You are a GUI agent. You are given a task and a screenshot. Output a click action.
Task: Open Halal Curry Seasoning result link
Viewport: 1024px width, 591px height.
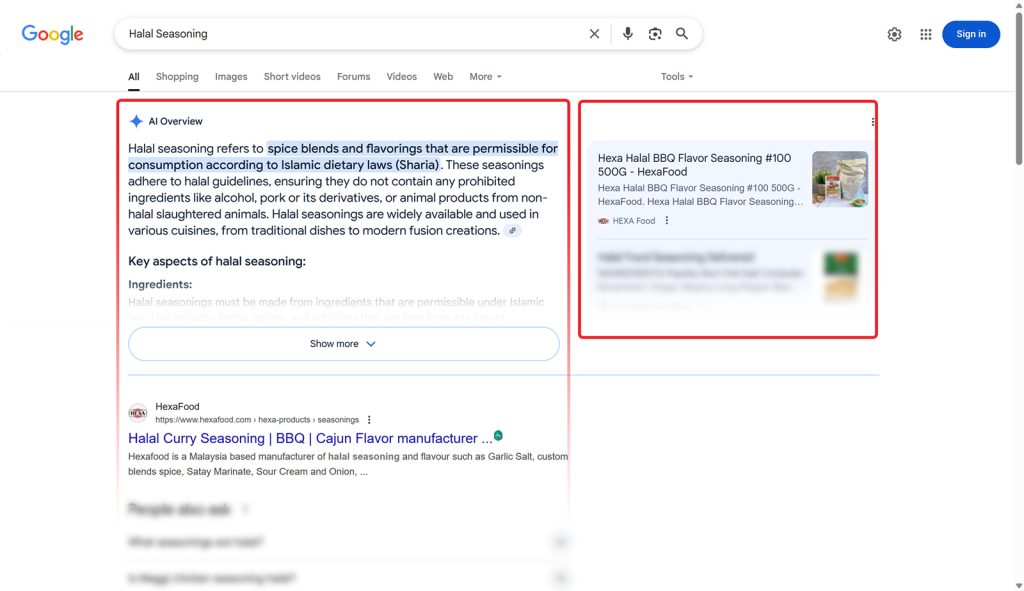click(310, 438)
